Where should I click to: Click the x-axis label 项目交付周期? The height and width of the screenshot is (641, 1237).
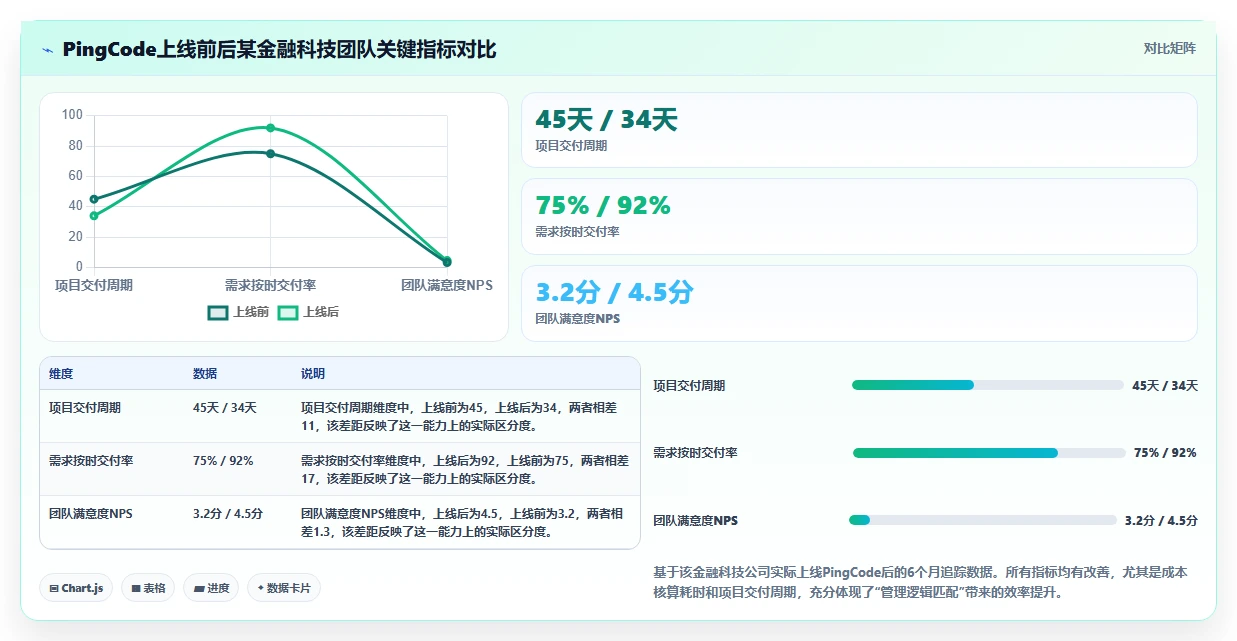point(94,285)
